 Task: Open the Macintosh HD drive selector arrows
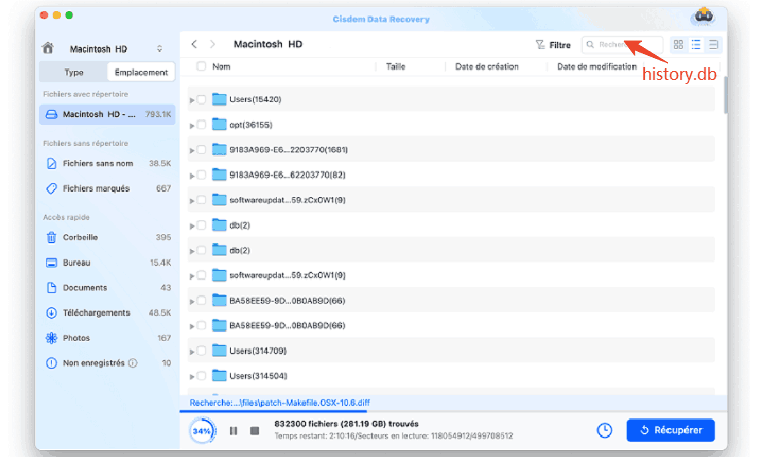coord(159,49)
